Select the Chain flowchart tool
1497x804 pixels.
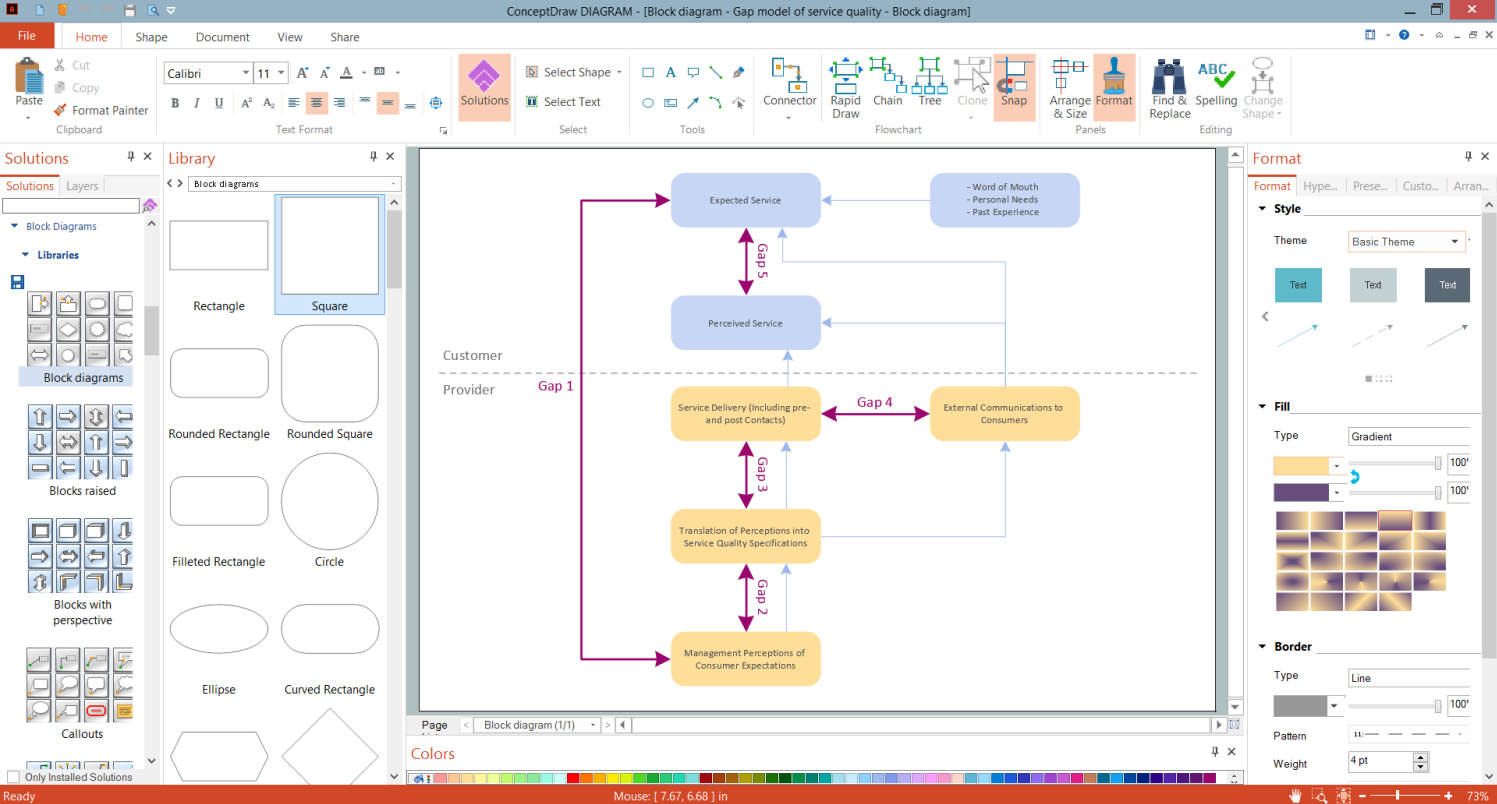coord(887,85)
